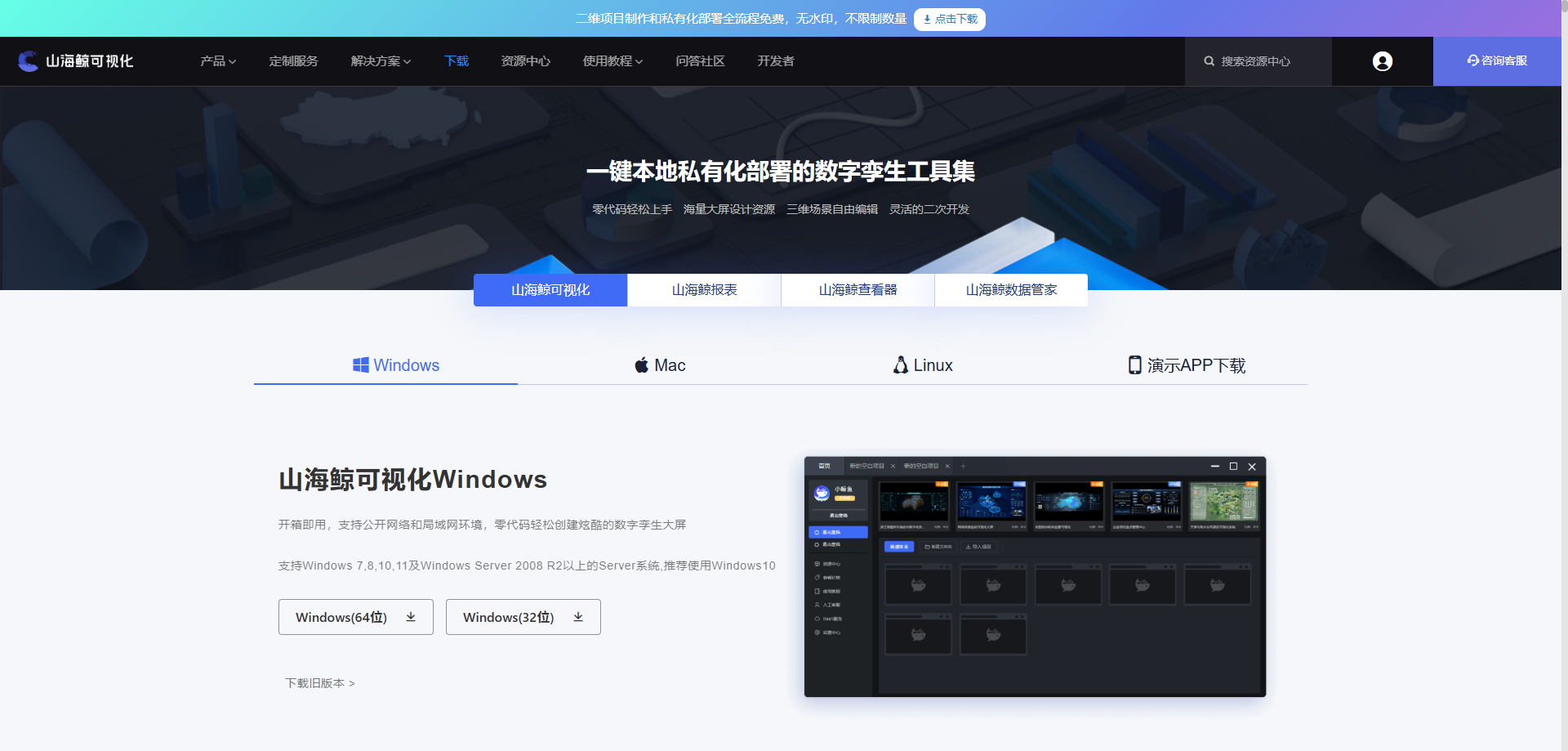Focus the 搜索资源中心 search field

[1258, 61]
